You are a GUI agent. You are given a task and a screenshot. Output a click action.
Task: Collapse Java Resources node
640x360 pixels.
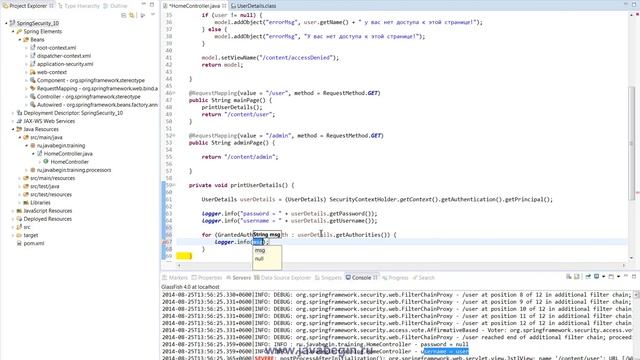pos(13,129)
